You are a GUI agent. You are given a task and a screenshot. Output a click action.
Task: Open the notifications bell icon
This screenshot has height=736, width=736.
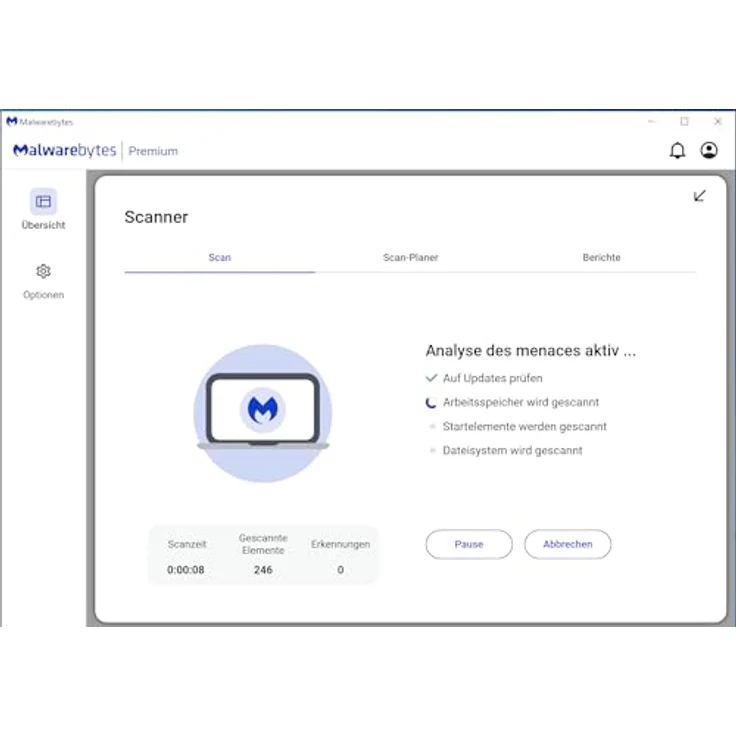tap(677, 151)
